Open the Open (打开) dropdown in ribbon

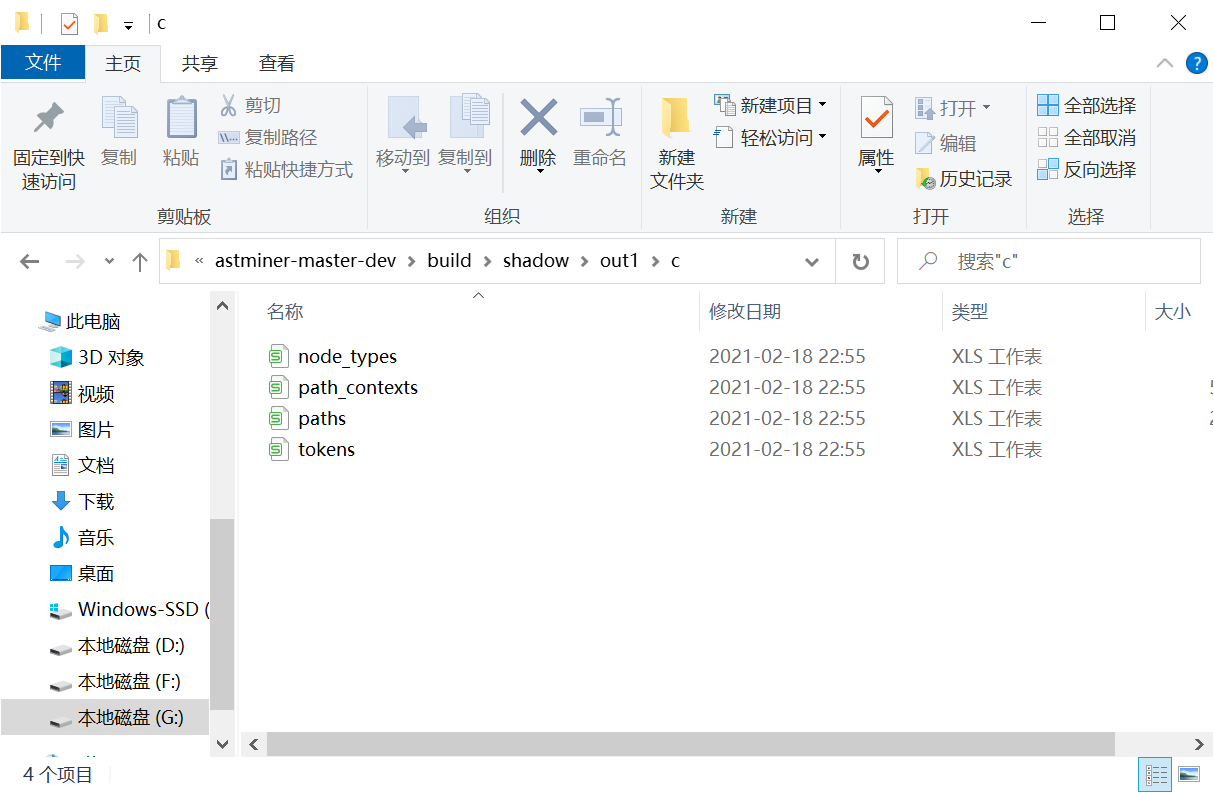click(x=953, y=107)
